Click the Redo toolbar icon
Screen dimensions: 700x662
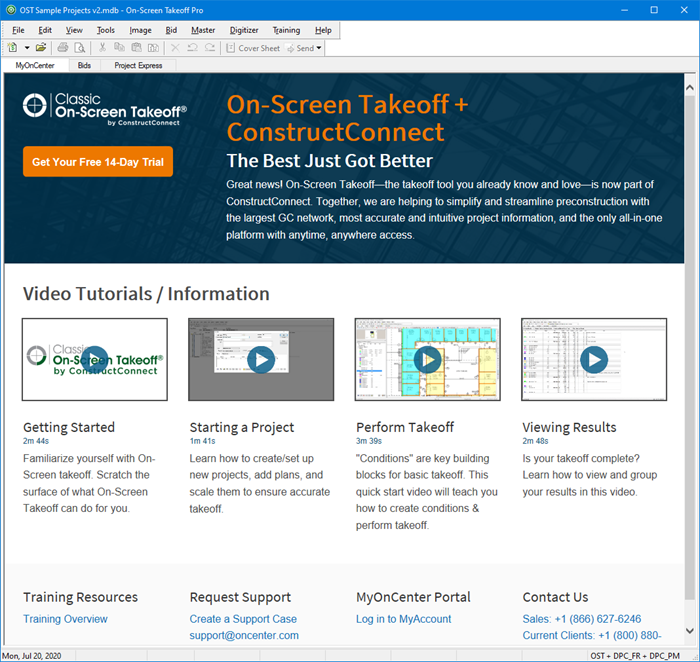tap(209, 47)
